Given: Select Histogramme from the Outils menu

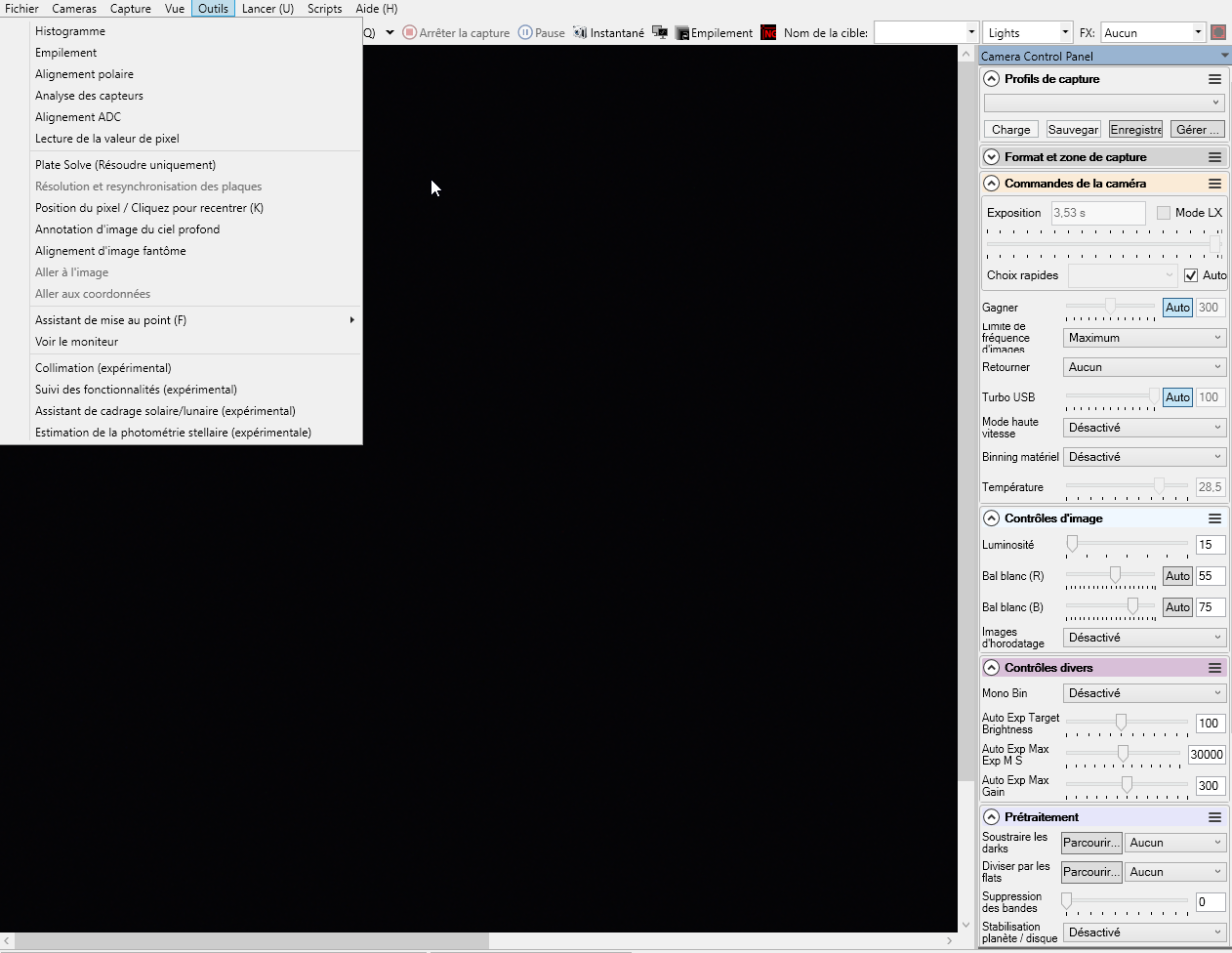Looking at the screenshot, I should pyautogui.click(x=70, y=31).
